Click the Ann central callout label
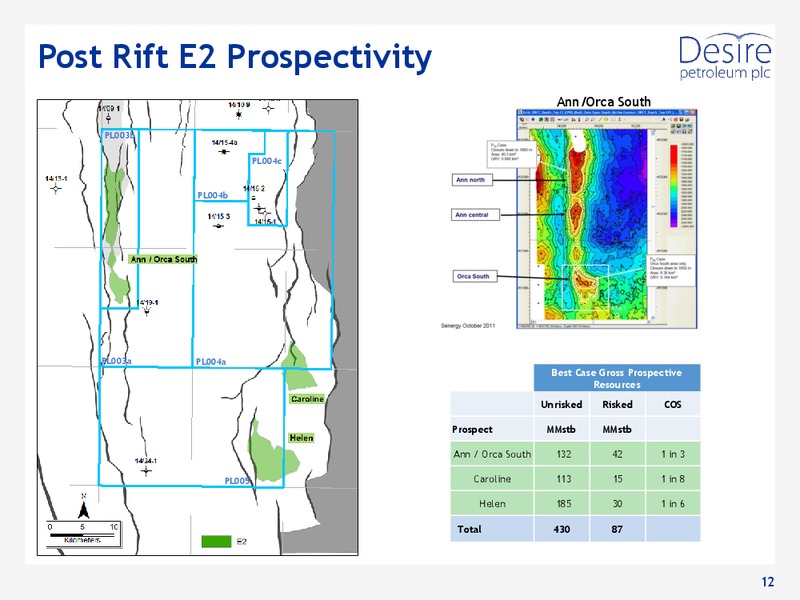Screen dimensions: 800x600 coord(476,215)
